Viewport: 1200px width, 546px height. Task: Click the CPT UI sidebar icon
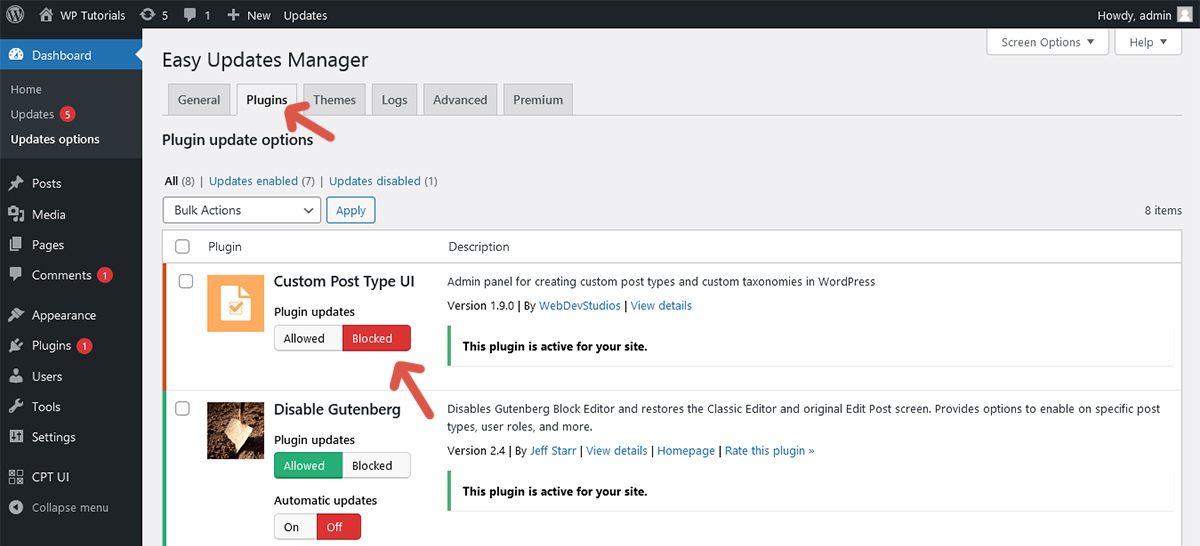point(16,477)
